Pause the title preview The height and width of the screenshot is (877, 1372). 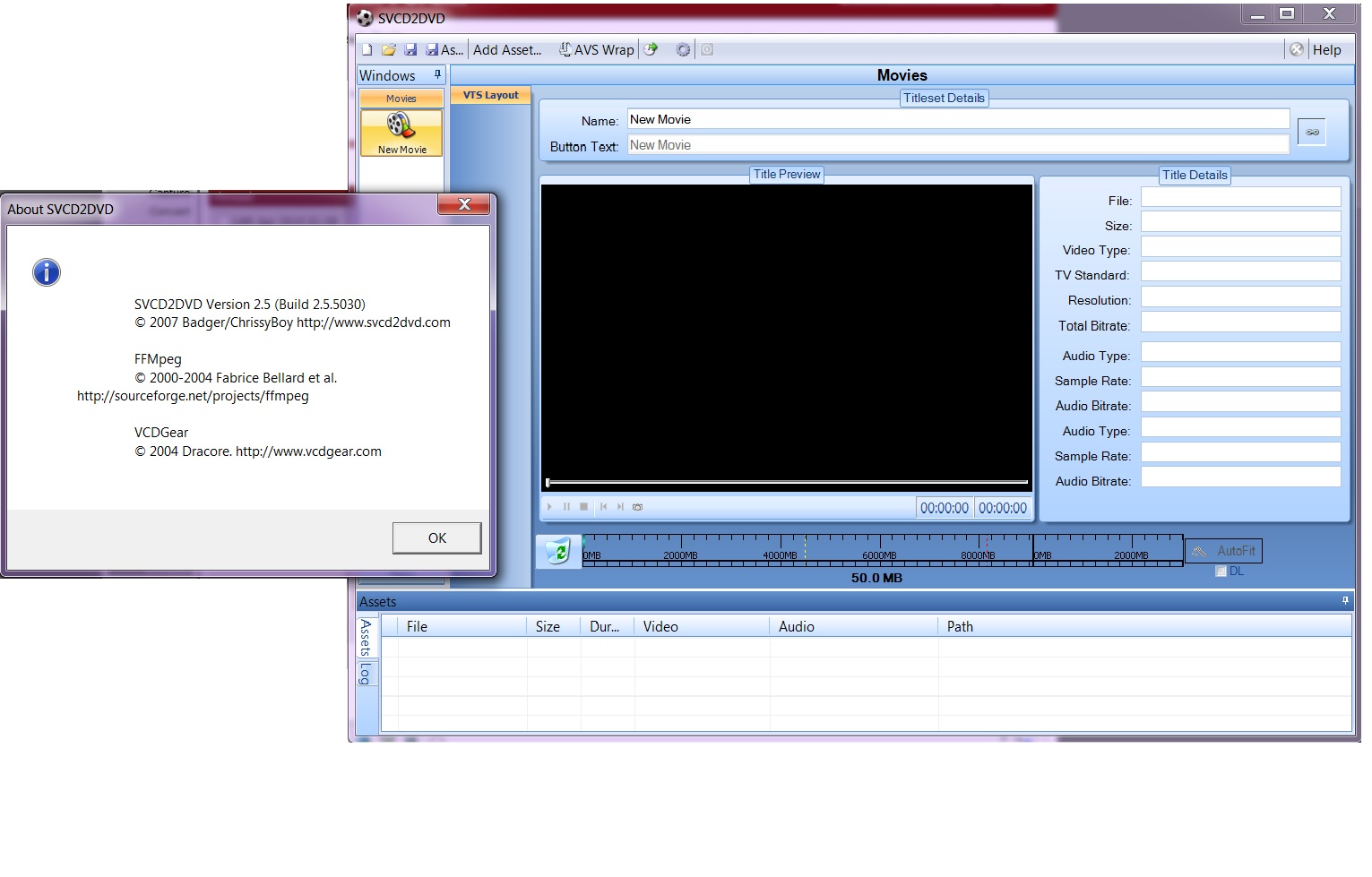tap(566, 507)
